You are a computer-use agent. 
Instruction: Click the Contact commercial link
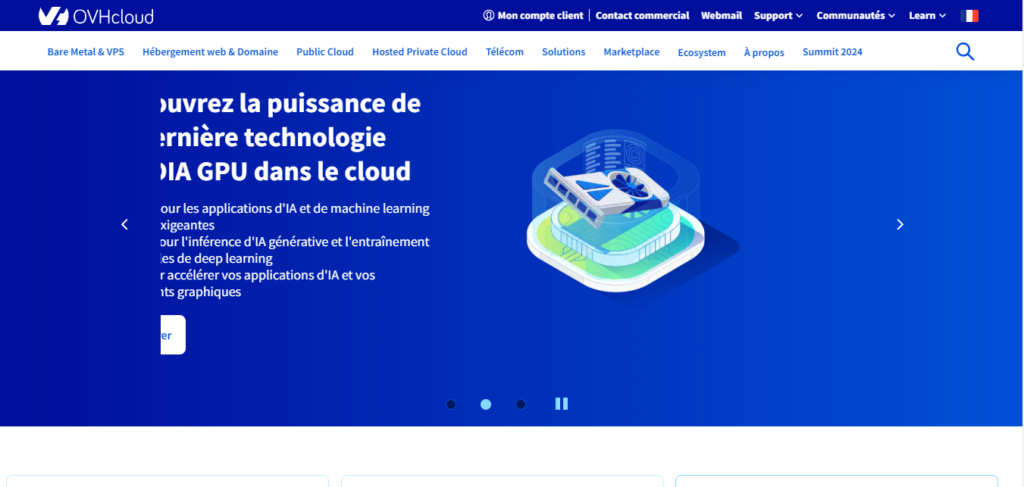[x=642, y=16]
